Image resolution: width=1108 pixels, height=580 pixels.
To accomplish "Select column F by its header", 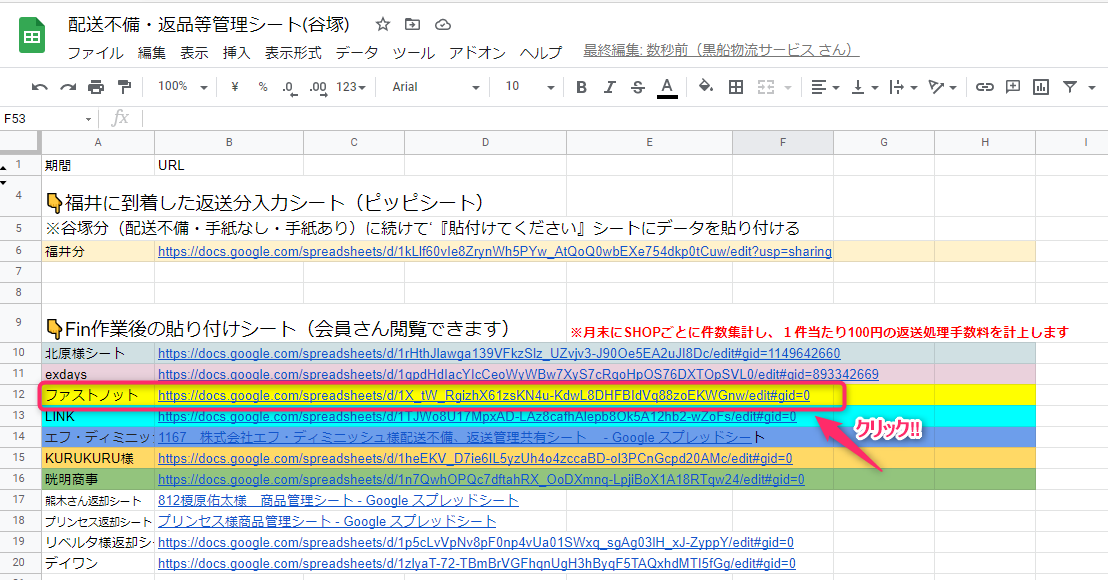I will [783, 143].
